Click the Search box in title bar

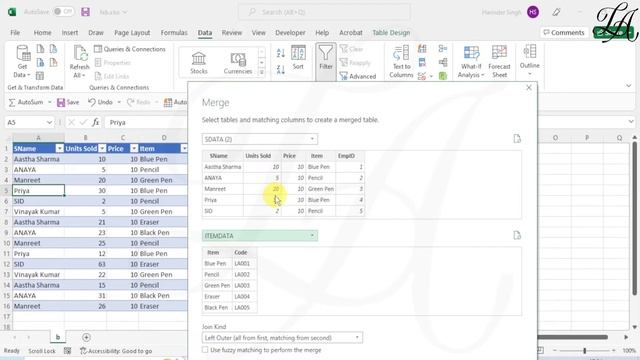(x=324, y=12)
